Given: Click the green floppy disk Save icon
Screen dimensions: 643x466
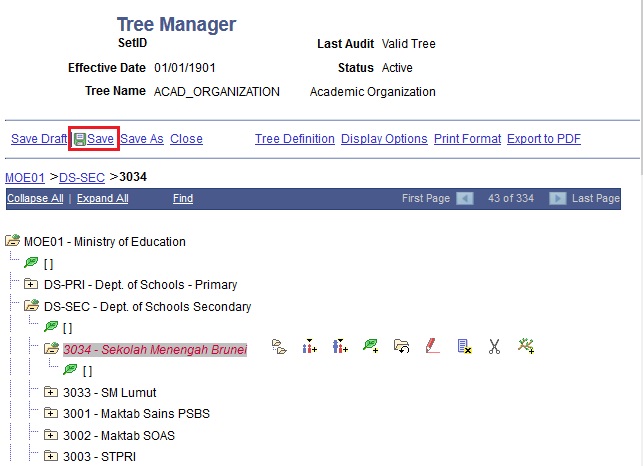Looking at the screenshot, I should pyautogui.click(x=80, y=139).
